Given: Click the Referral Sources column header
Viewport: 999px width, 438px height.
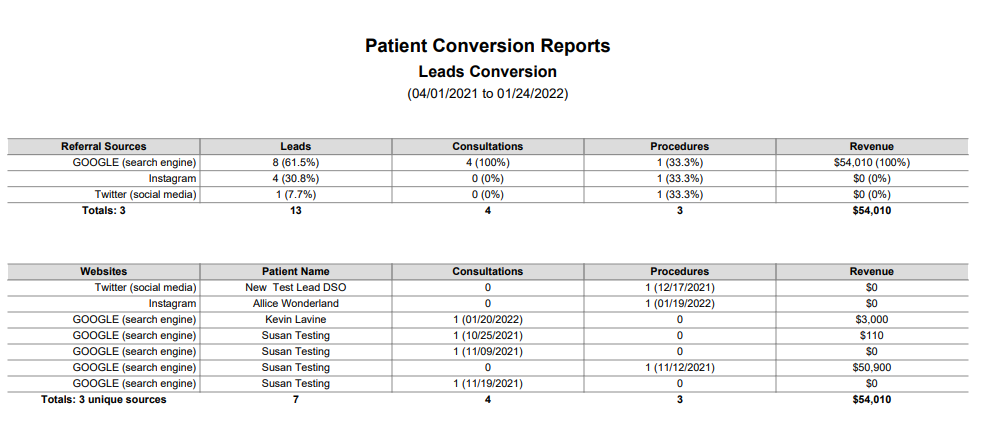Looking at the screenshot, I should click(x=104, y=146).
